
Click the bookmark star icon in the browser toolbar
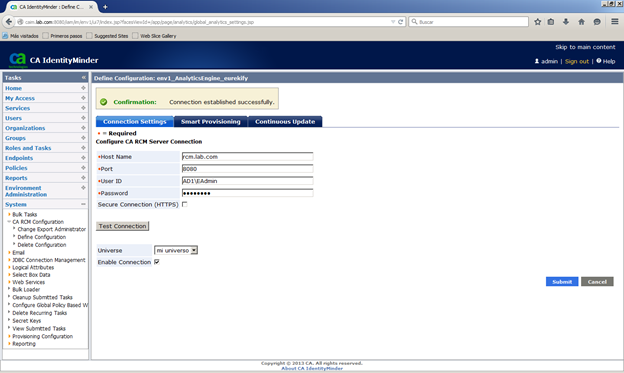pos(537,22)
